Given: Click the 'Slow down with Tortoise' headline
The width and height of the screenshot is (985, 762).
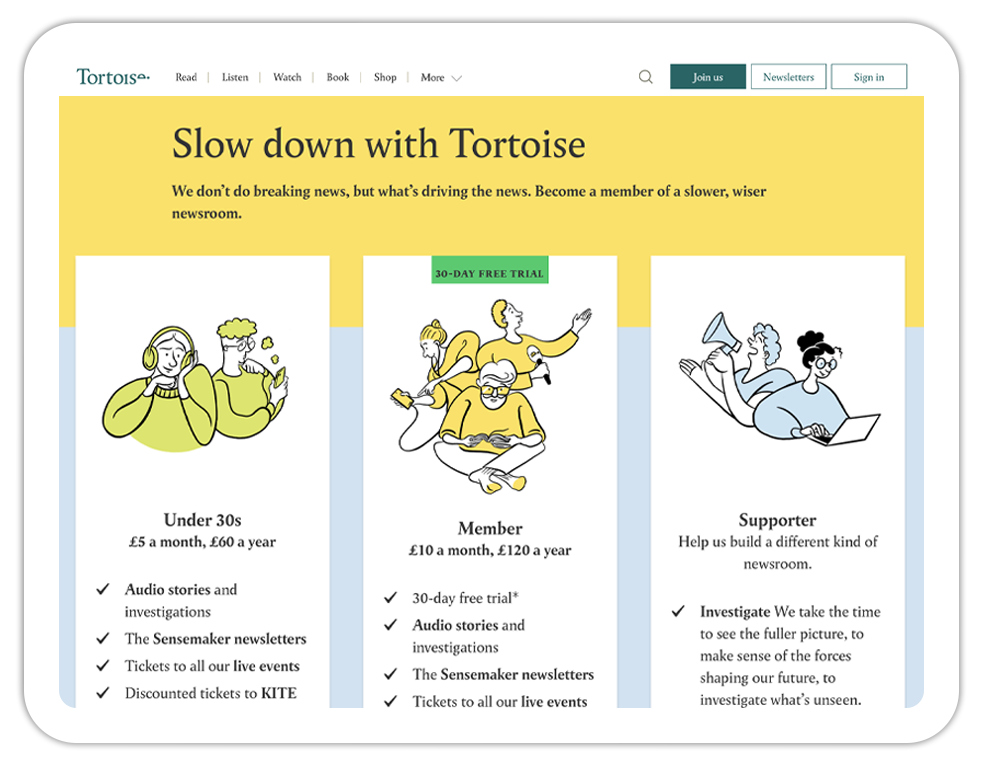Looking at the screenshot, I should 379,144.
